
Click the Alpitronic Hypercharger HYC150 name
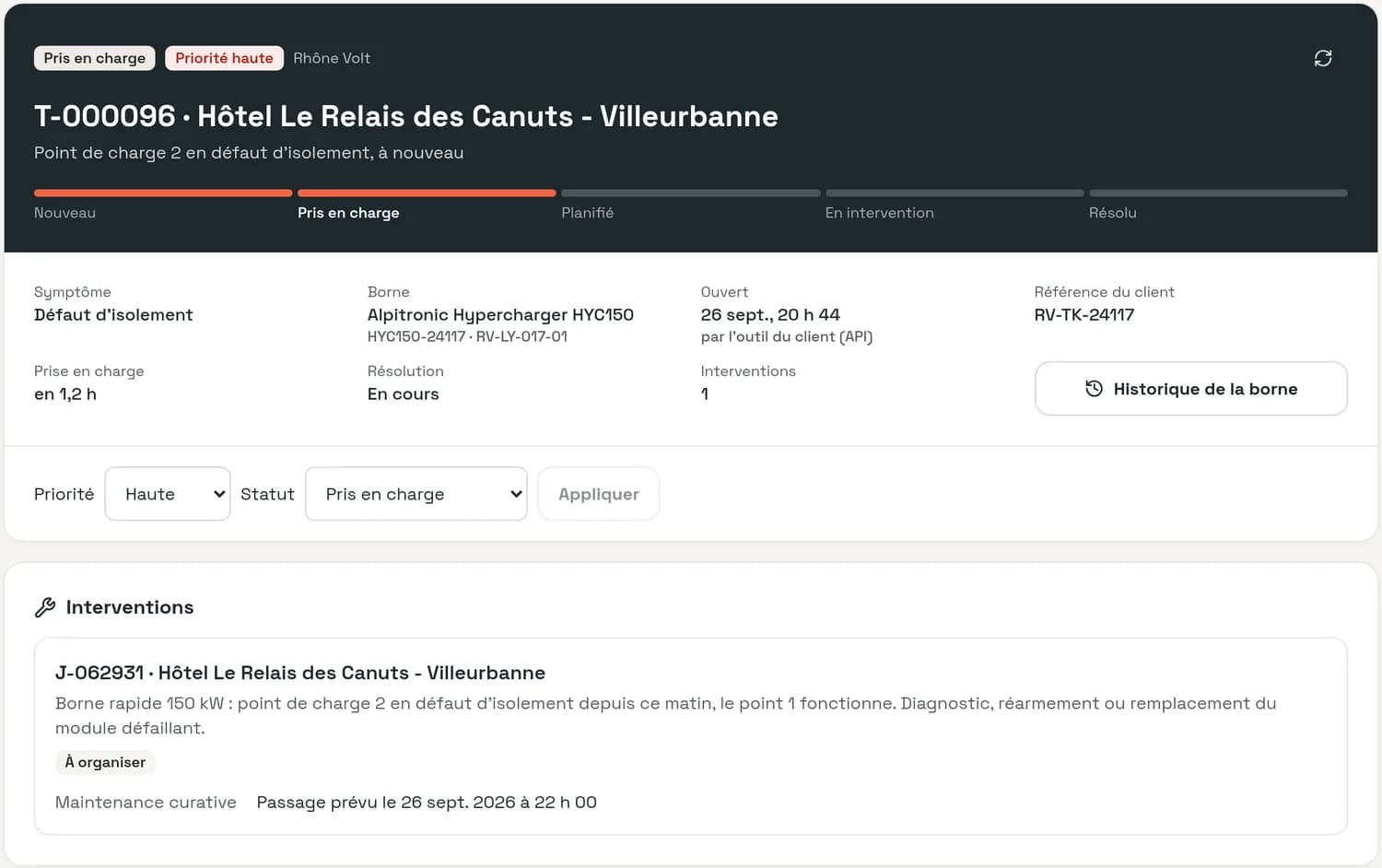(x=500, y=315)
